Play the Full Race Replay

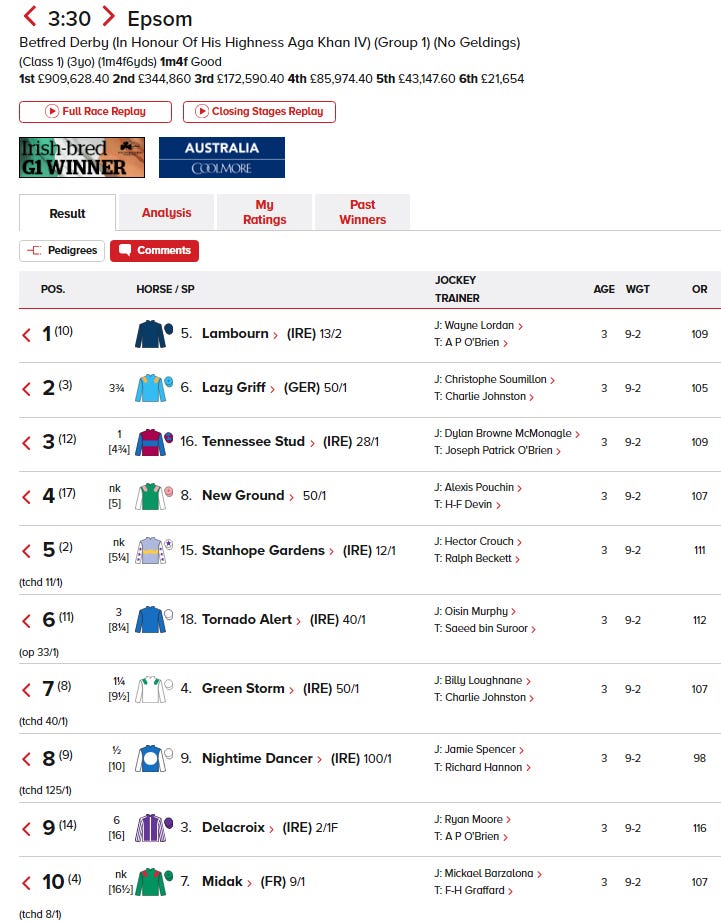tap(95, 111)
